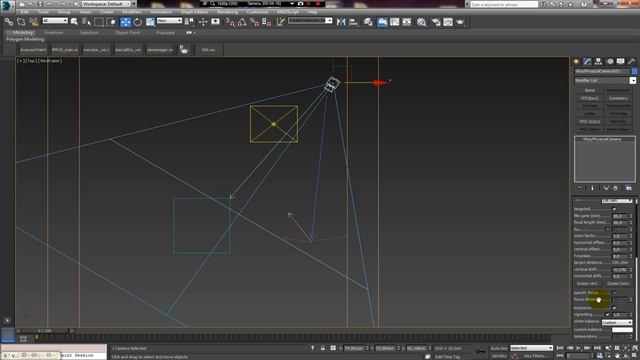Open the Modifiers menu

pos(131,12)
